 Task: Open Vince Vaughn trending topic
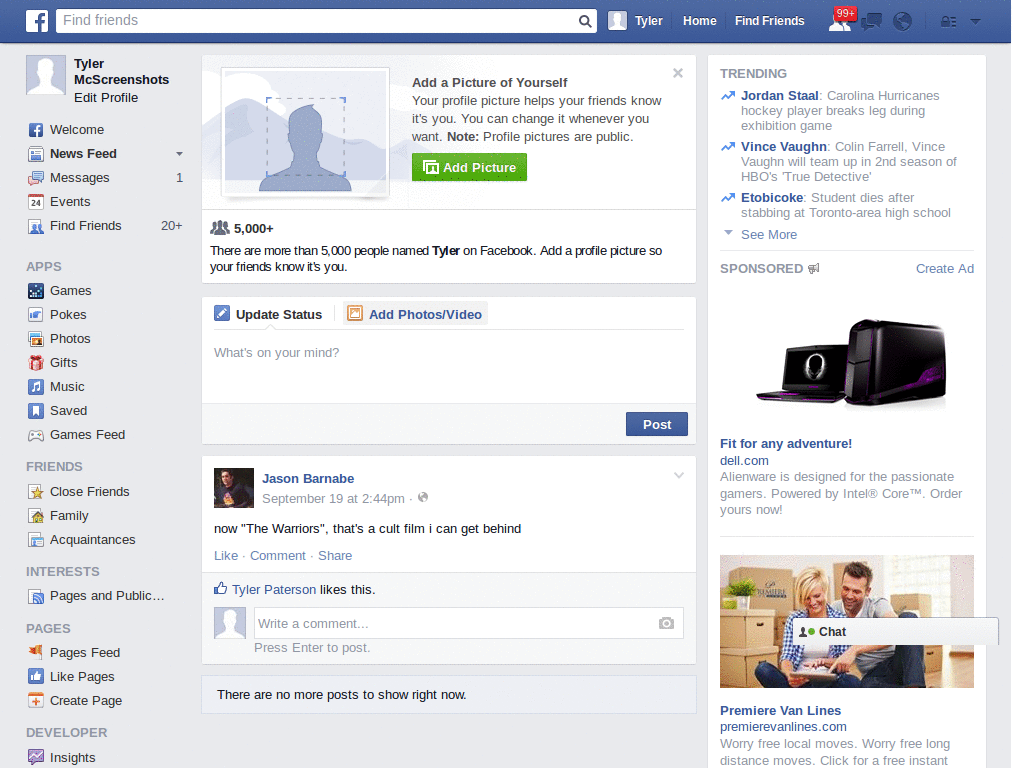pyautogui.click(x=784, y=147)
